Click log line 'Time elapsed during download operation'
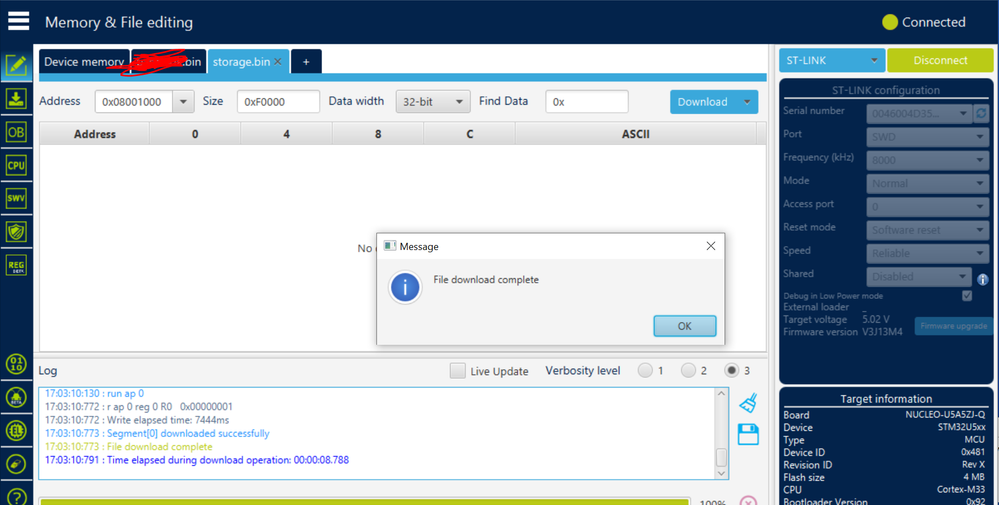Screen dimensions: 999x505 tap(197, 460)
